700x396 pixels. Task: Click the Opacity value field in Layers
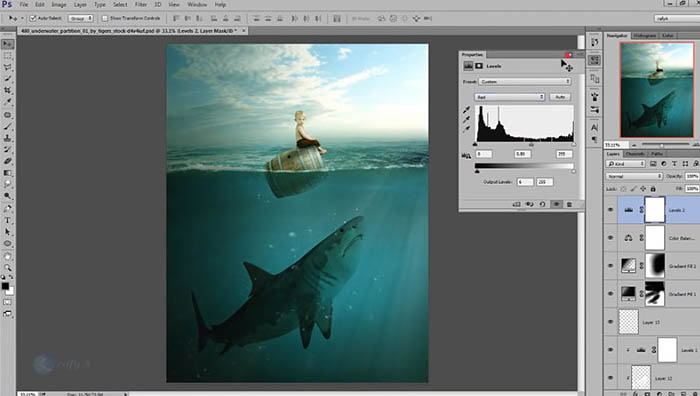point(692,176)
